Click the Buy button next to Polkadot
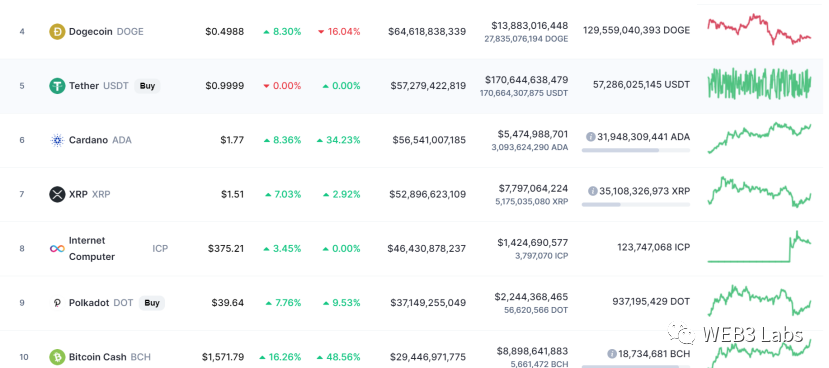This screenshot has height=368, width=829. pos(152,303)
